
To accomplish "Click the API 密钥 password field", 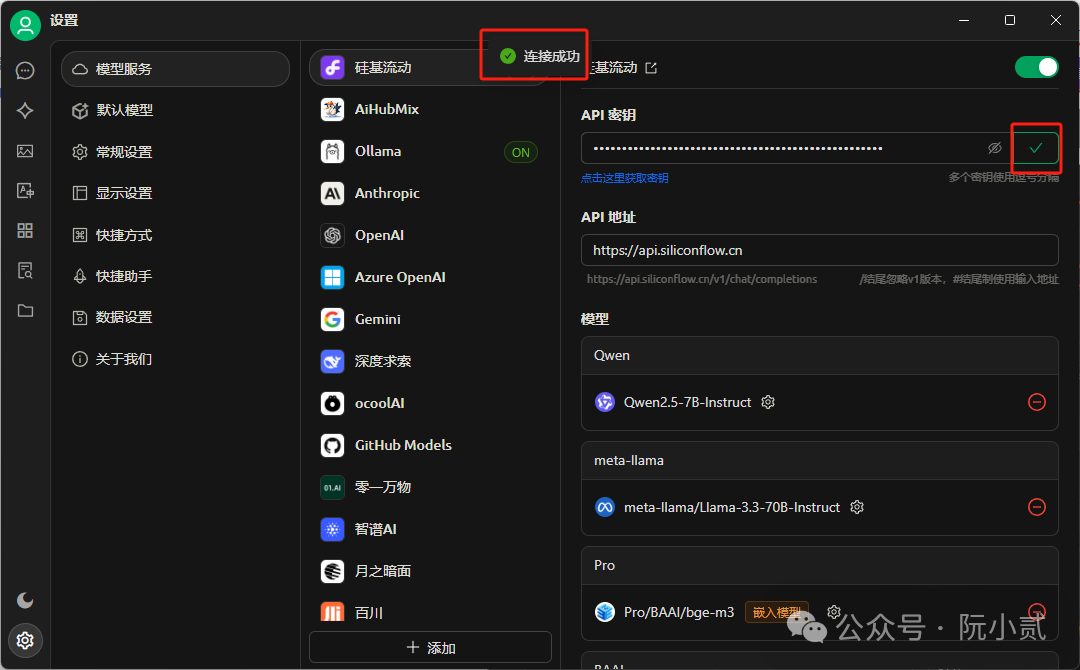I will pyautogui.click(x=797, y=148).
